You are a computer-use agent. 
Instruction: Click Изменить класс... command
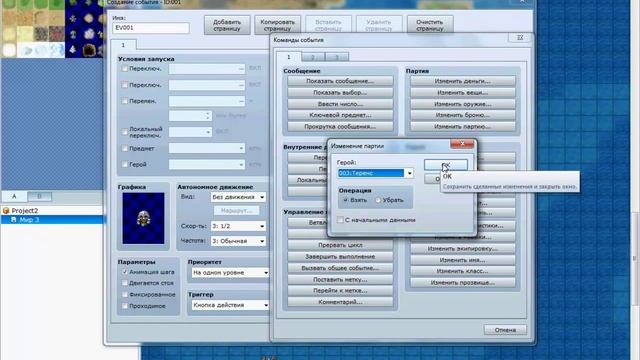click(462, 271)
